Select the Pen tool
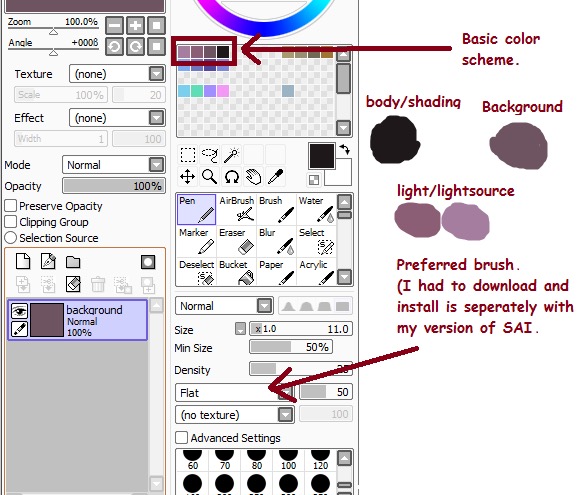This screenshot has width=586, height=495. (x=196, y=210)
